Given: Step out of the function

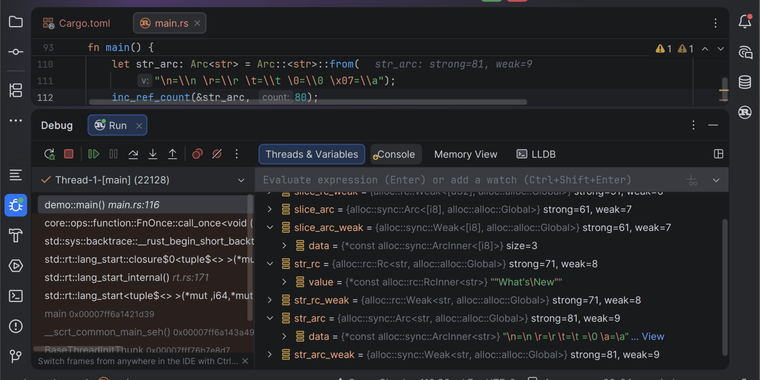Looking at the screenshot, I should [172, 154].
